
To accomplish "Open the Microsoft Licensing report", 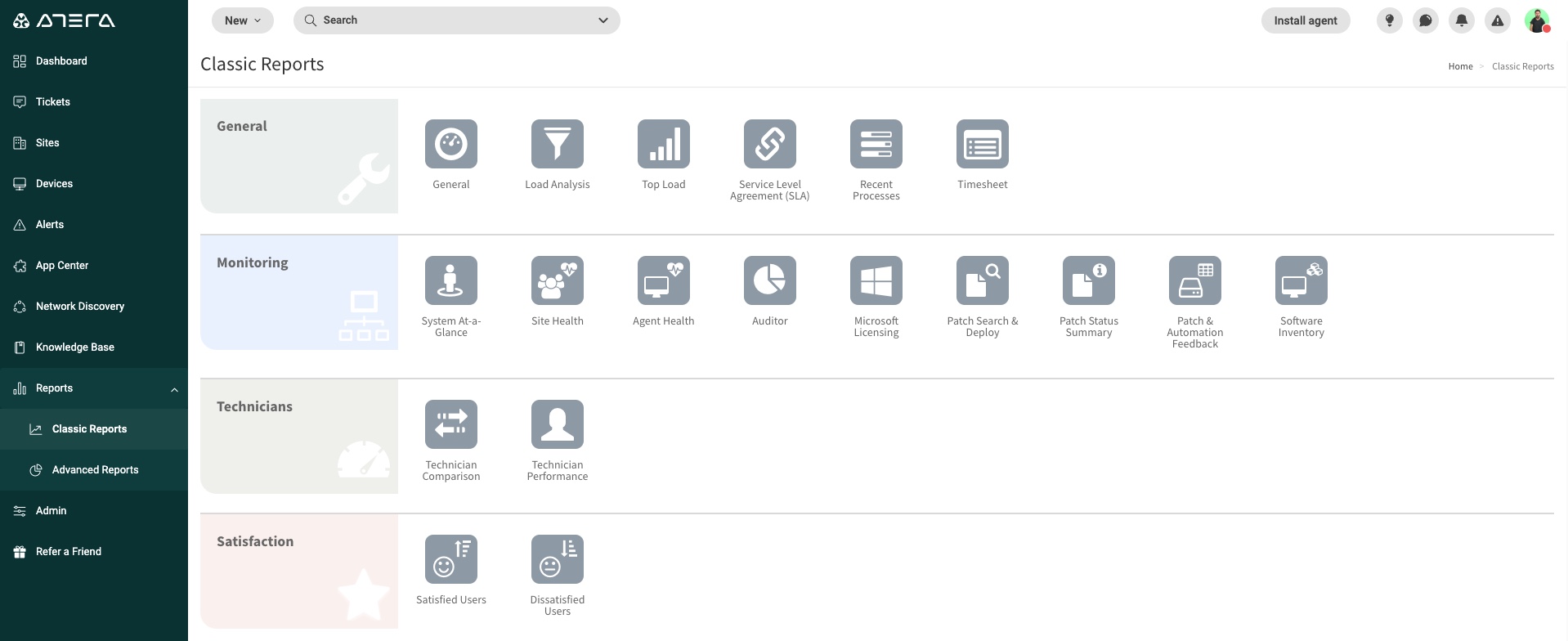I will 876,280.
